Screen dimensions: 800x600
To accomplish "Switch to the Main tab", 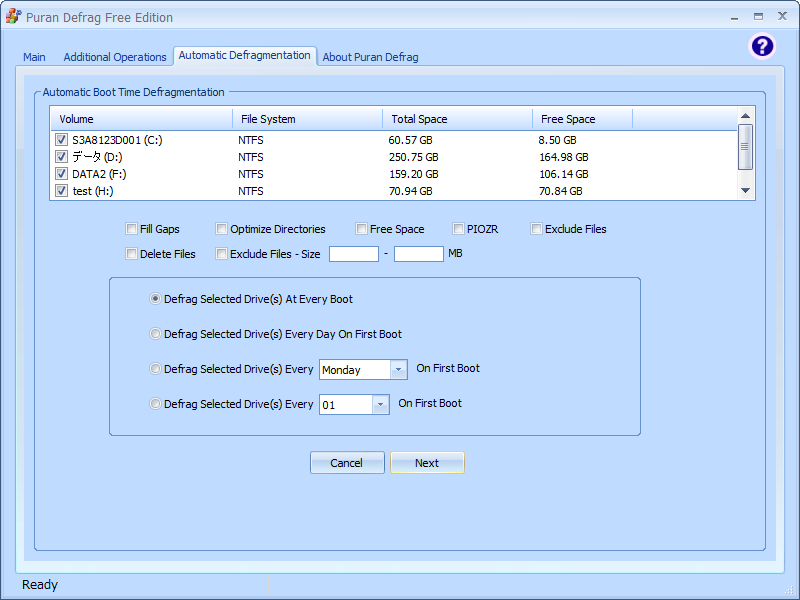I will click(34, 57).
